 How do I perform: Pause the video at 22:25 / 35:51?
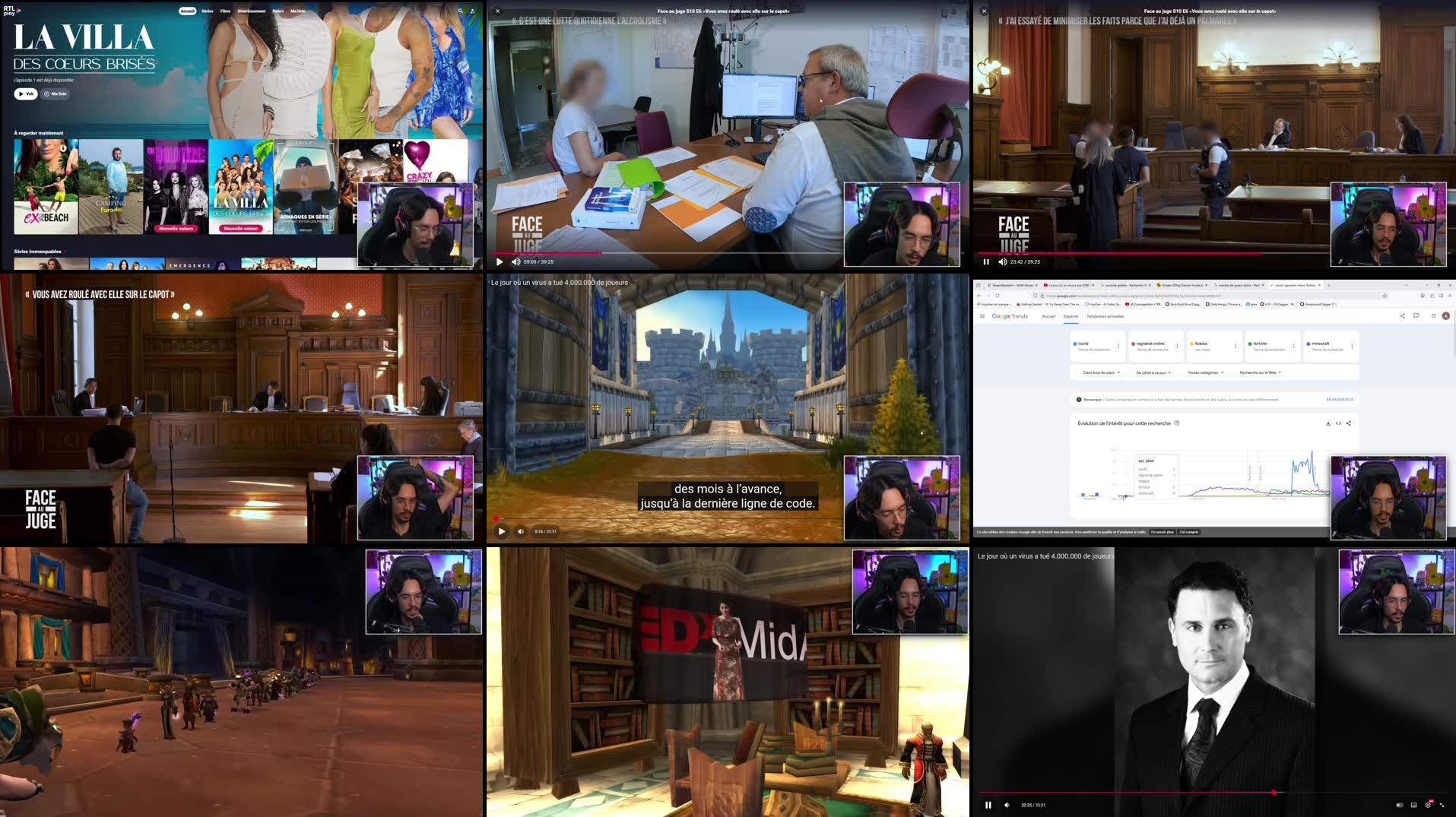[988, 805]
